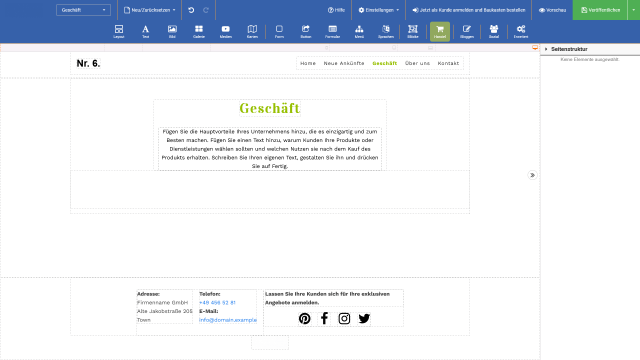This screenshot has width=640, height=360.
Task: Open the Bloggen tool
Action: tap(467, 31)
